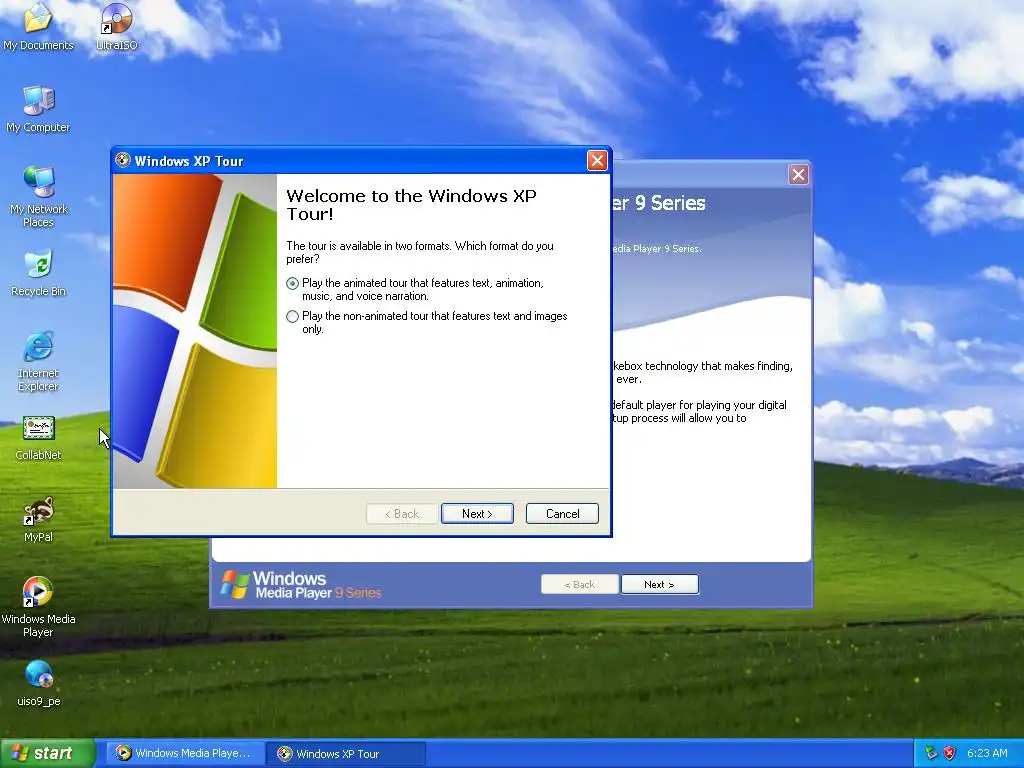The height and width of the screenshot is (768, 1024).
Task: Click the red security shield tray icon
Action: 949,753
